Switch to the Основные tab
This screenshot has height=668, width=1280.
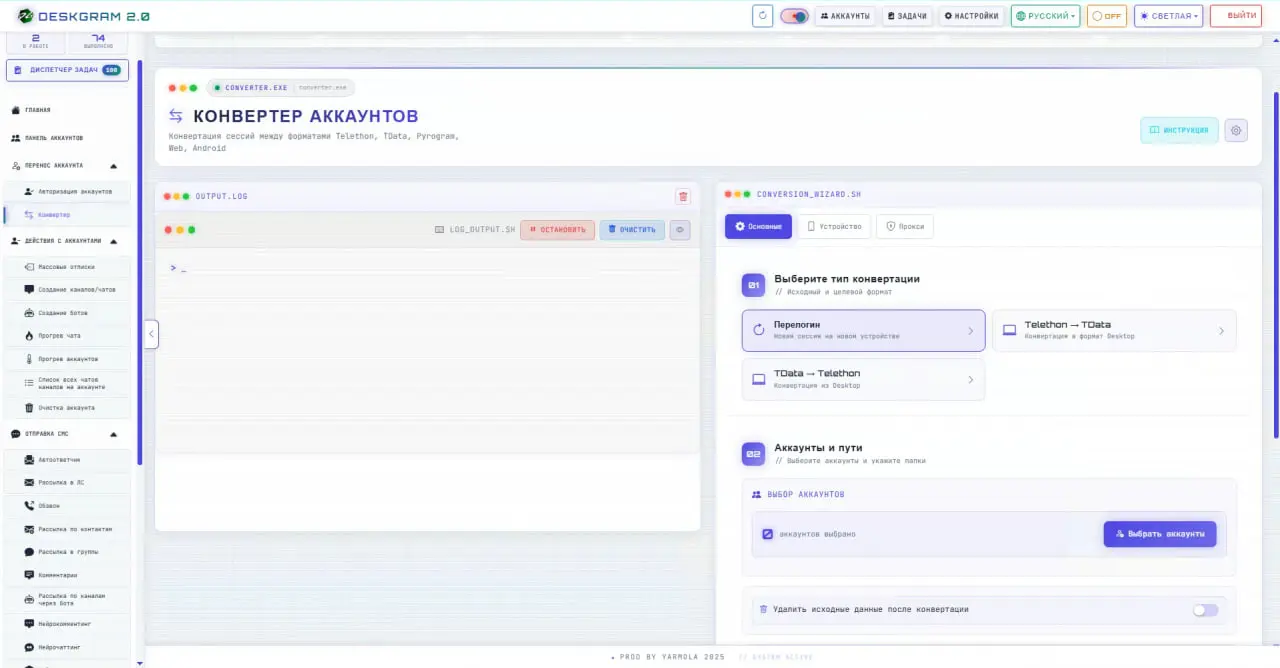[x=758, y=226]
